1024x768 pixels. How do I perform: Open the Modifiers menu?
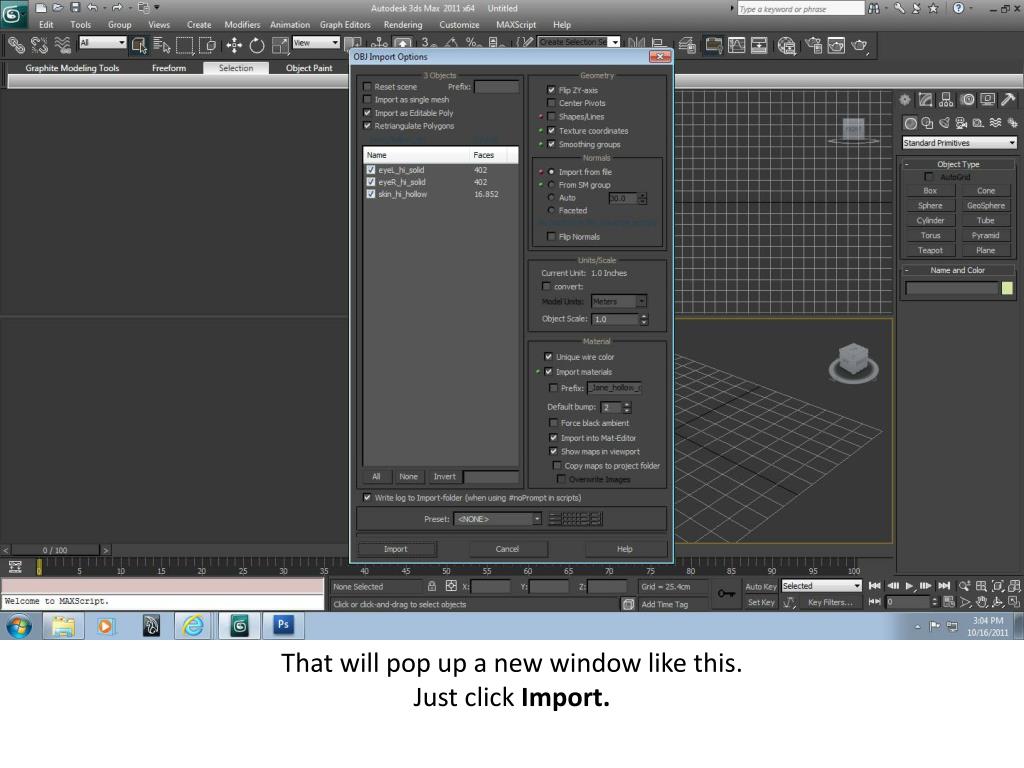[242, 25]
